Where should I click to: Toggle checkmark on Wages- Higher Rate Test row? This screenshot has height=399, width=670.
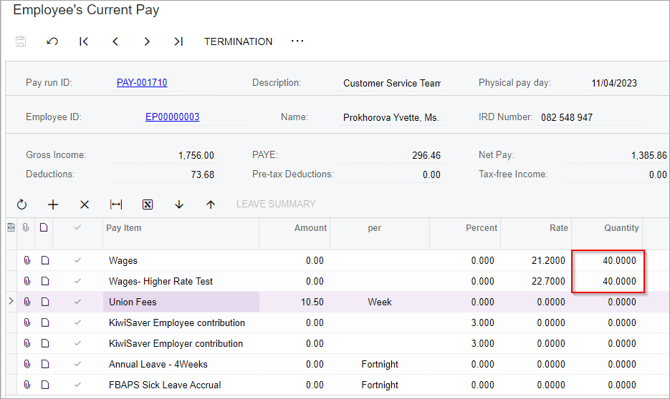point(77,281)
